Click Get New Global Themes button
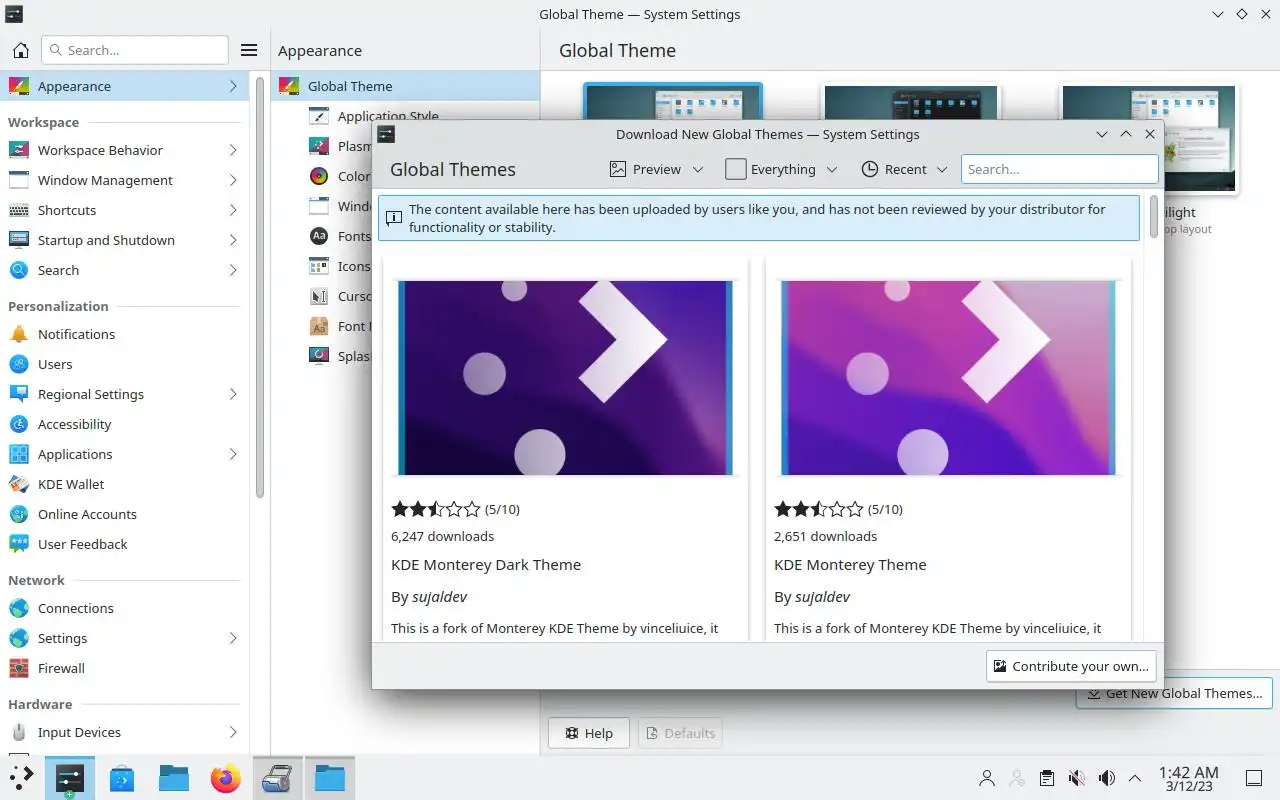1280x800 pixels. click(x=1174, y=693)
